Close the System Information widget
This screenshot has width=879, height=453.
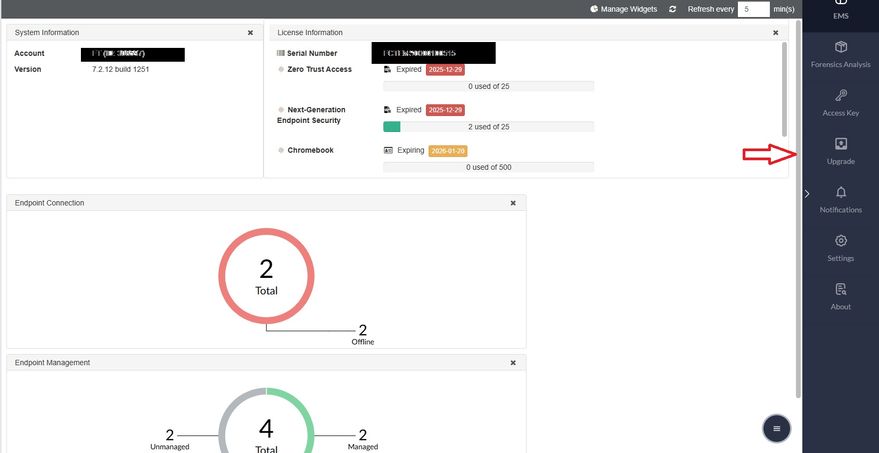[x=251, y=33]
